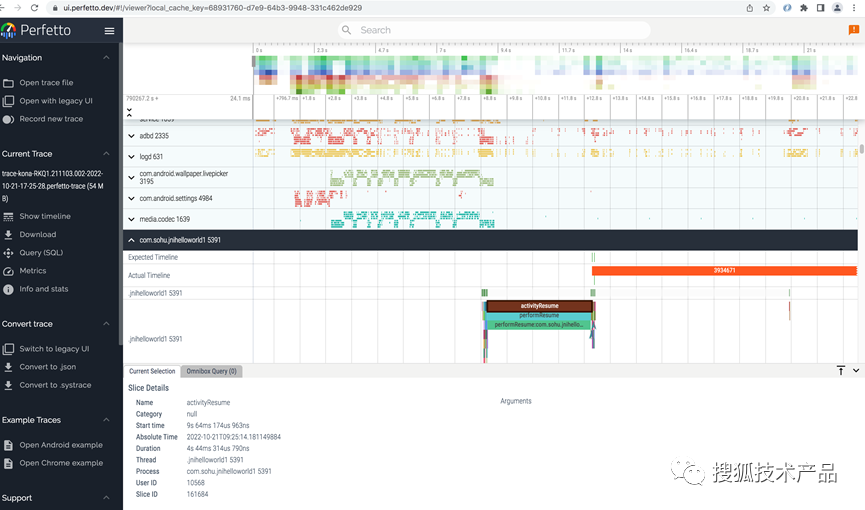865x510 pixels.
Task: Move details panel to top with arrow icon
Action: pos(841,371)
